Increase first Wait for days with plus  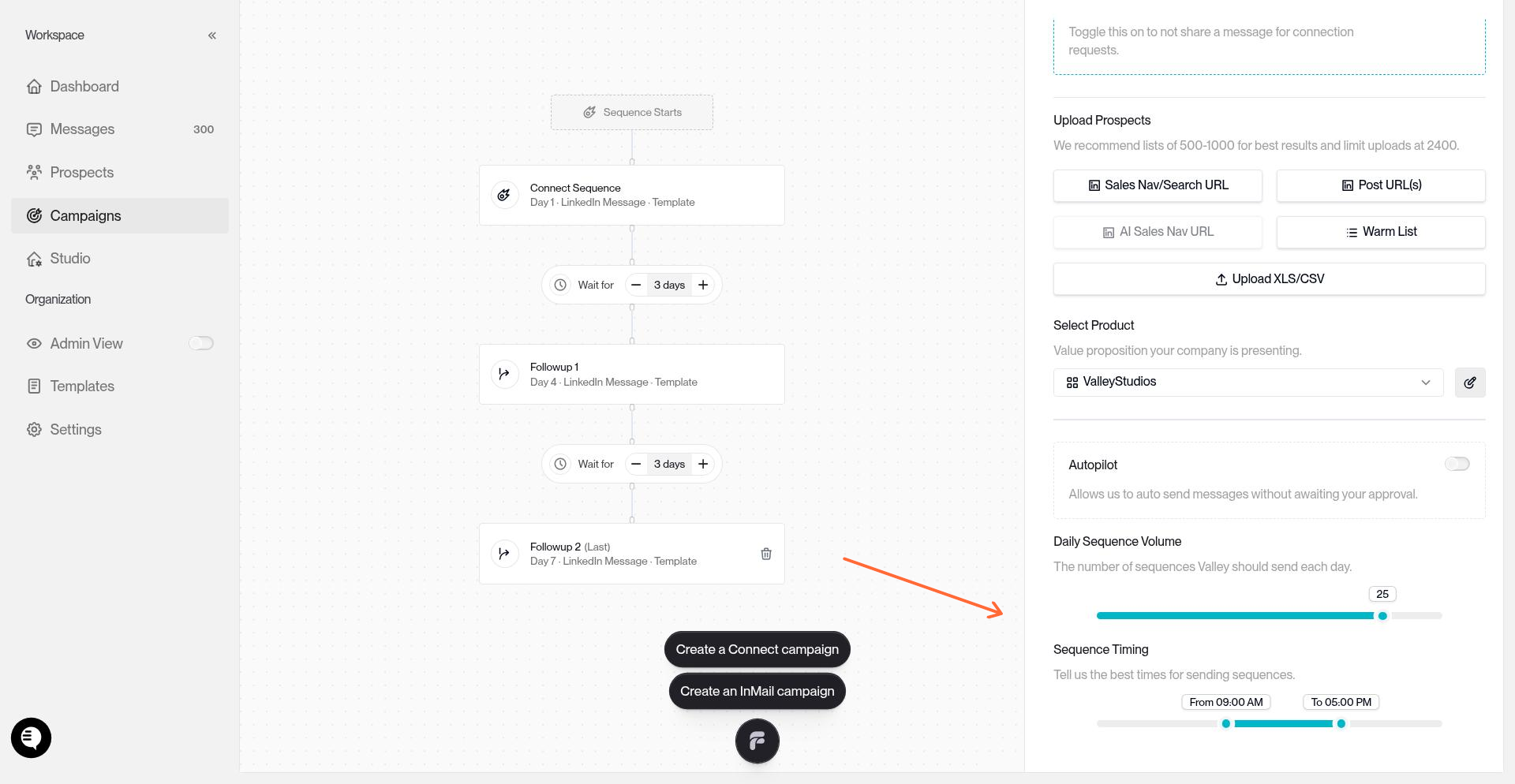702,285
